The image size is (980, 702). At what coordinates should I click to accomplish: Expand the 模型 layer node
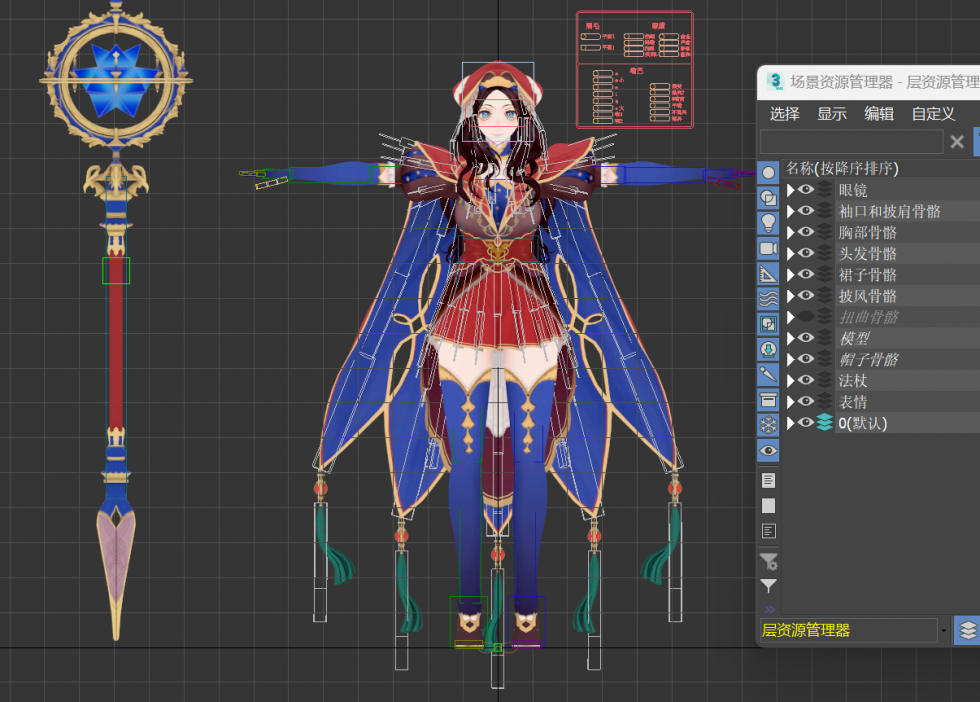click(x=790, y=339)
